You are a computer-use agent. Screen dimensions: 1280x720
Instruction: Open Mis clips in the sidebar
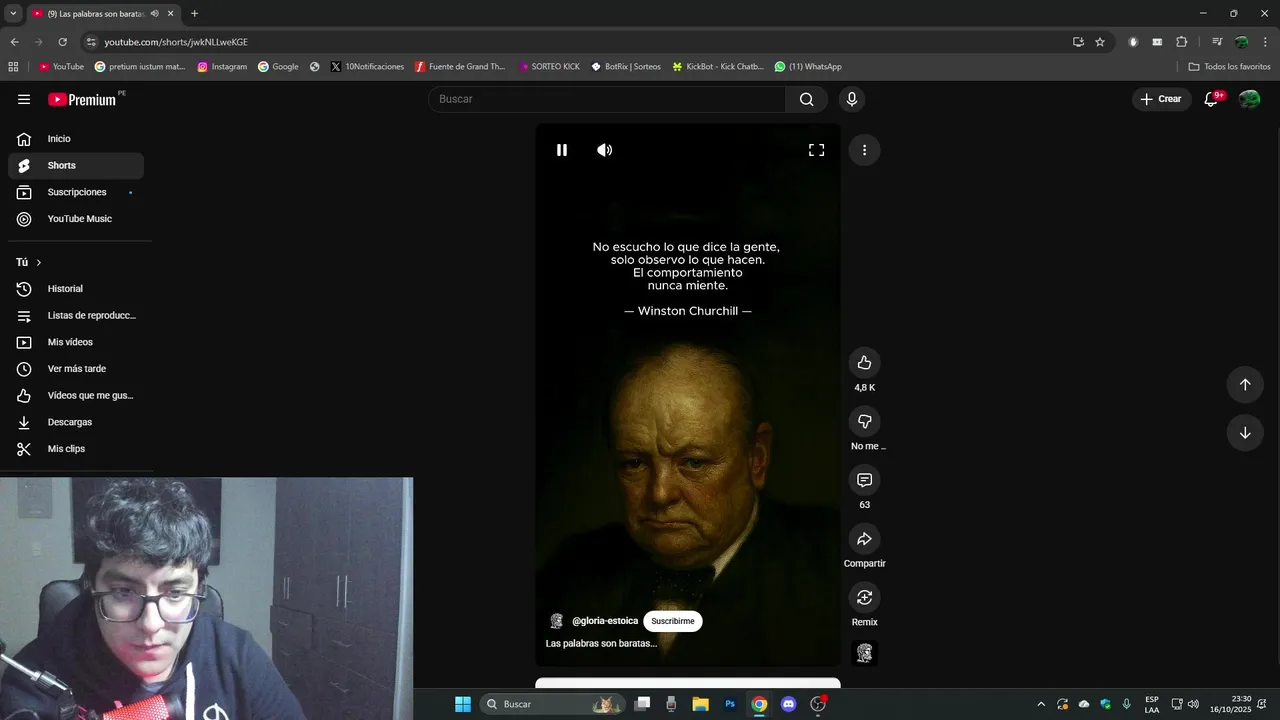[76, 449]
